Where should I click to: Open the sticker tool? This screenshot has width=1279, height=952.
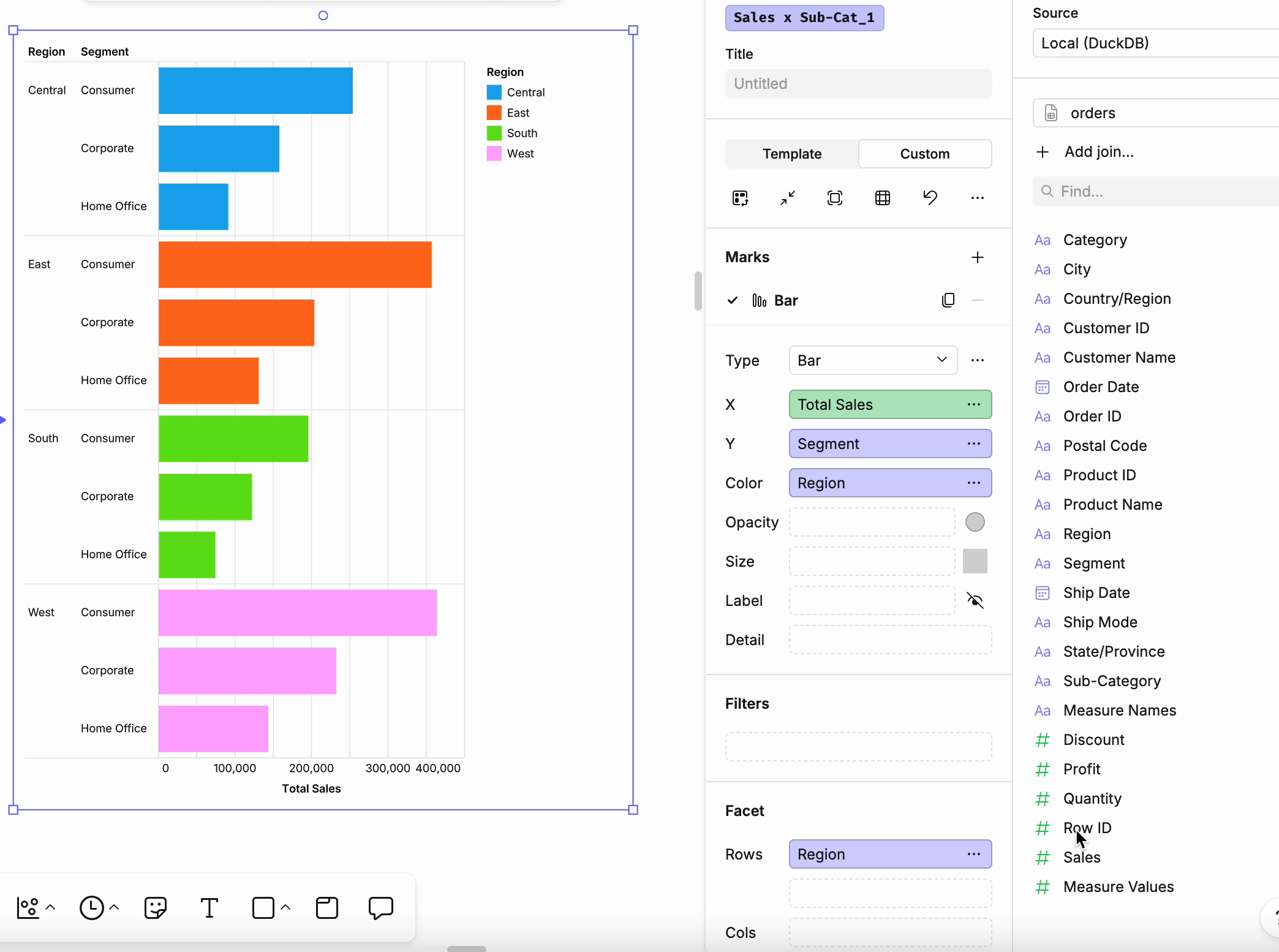click(x=156, y=908)
